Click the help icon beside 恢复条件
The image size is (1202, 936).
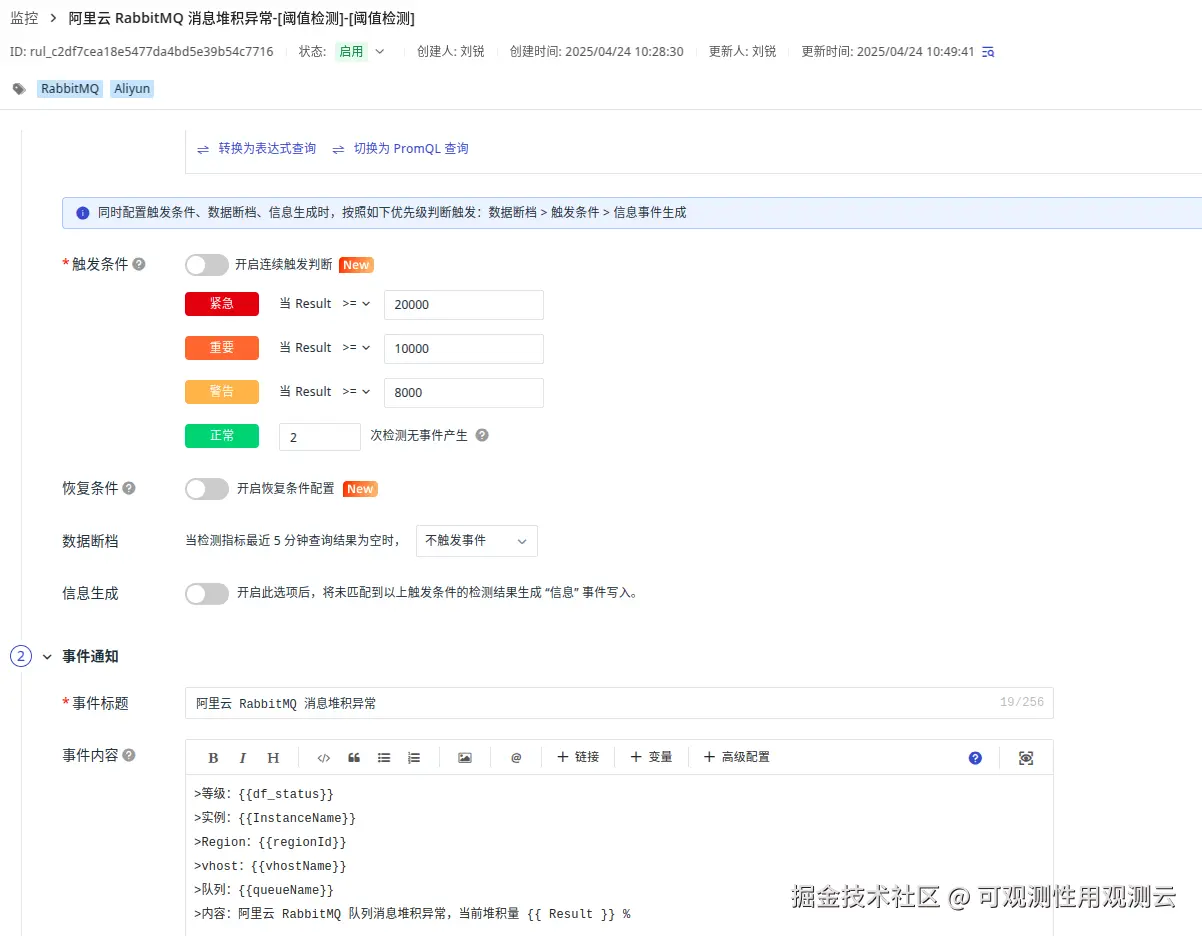point(129,488)
